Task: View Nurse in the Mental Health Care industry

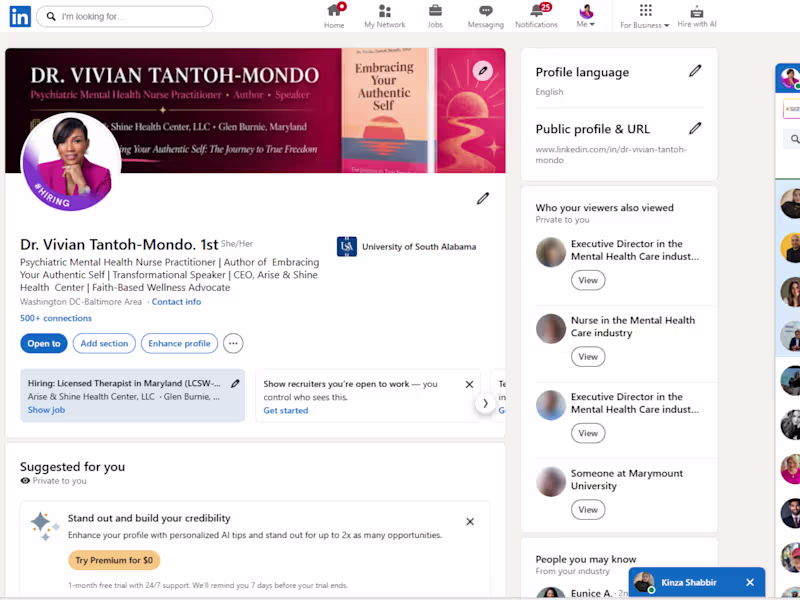Action: pos(588,357)
